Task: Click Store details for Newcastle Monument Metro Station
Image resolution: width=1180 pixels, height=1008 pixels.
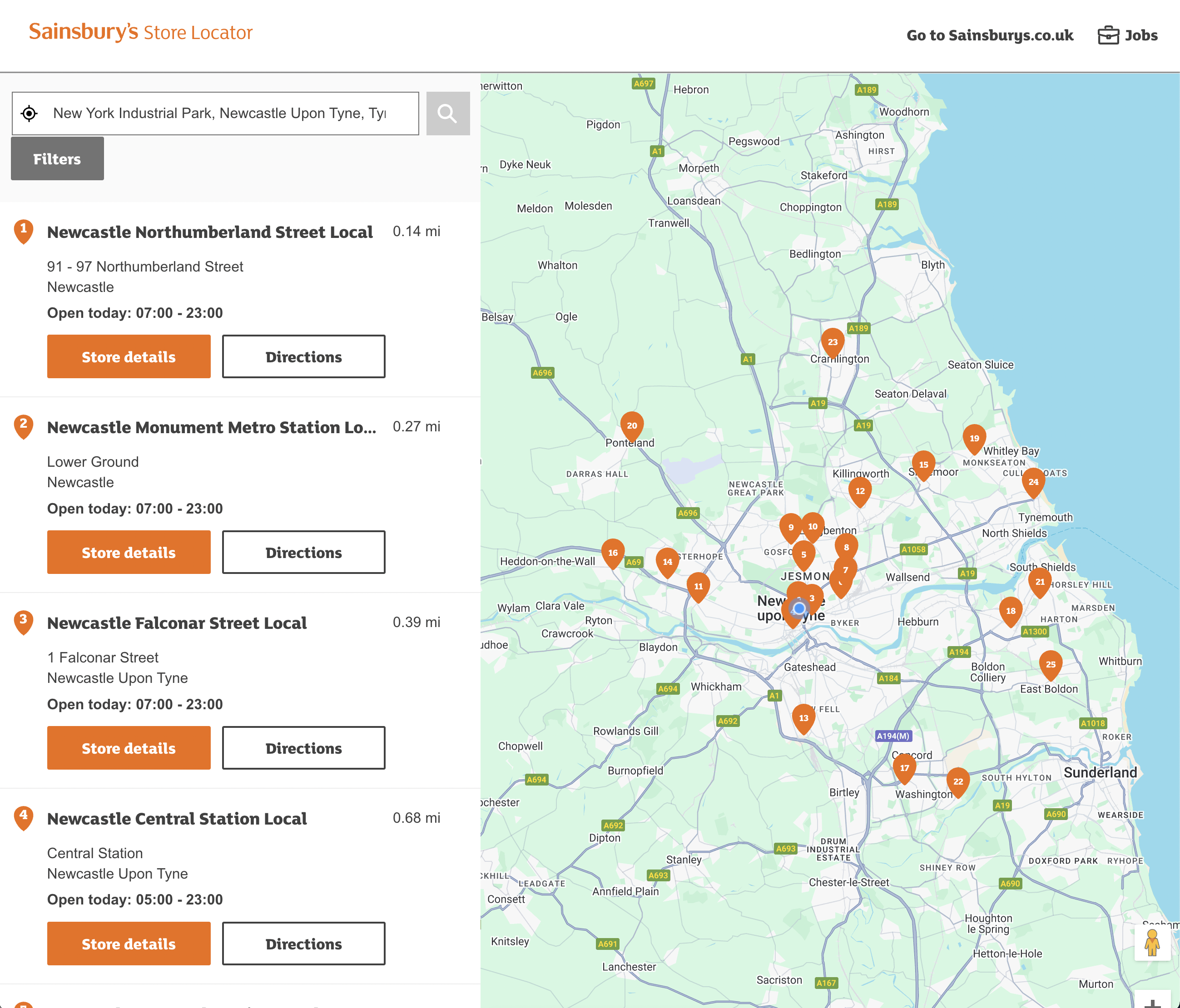Action: 128,552
